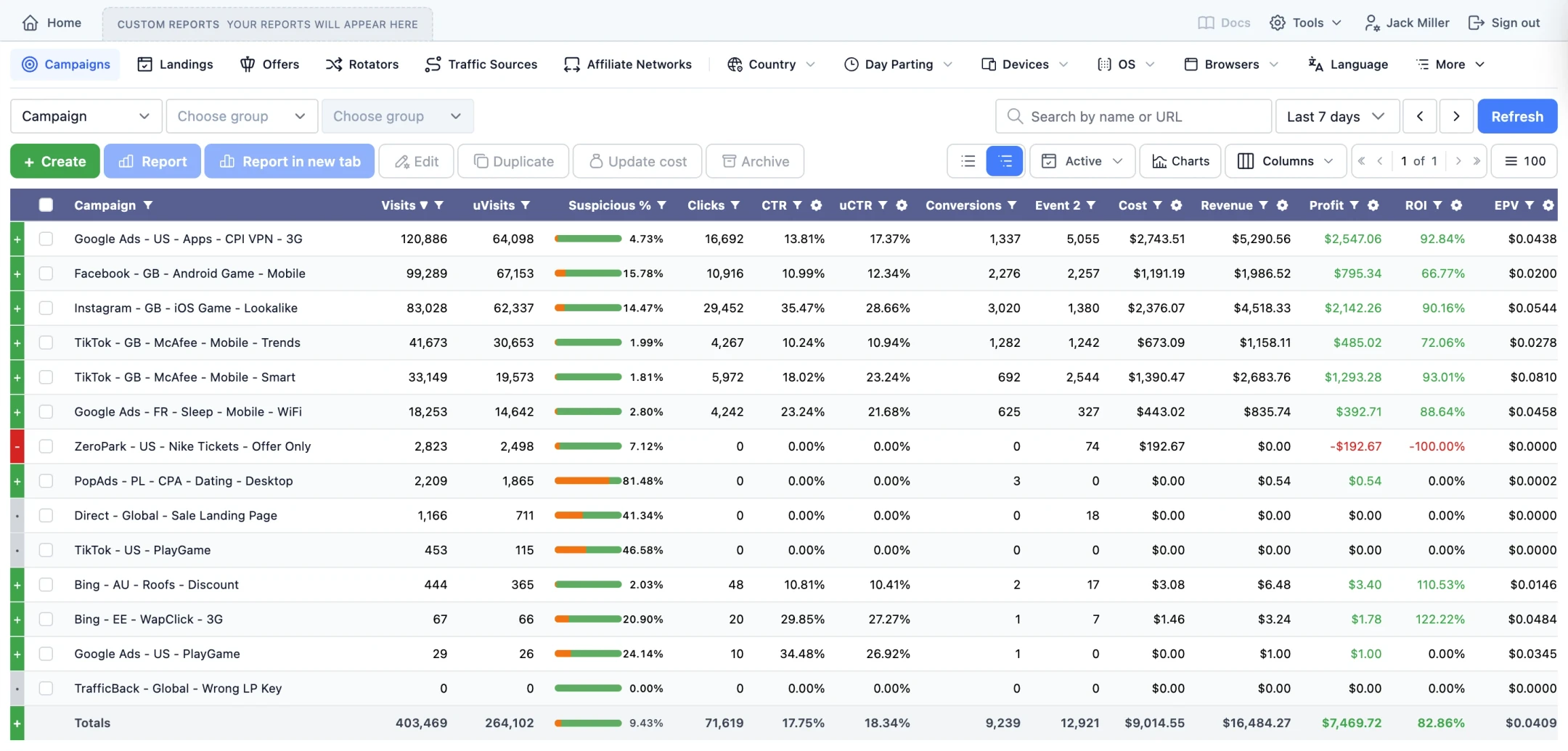Click suspicious bar in Totals row

coord(588,723)
